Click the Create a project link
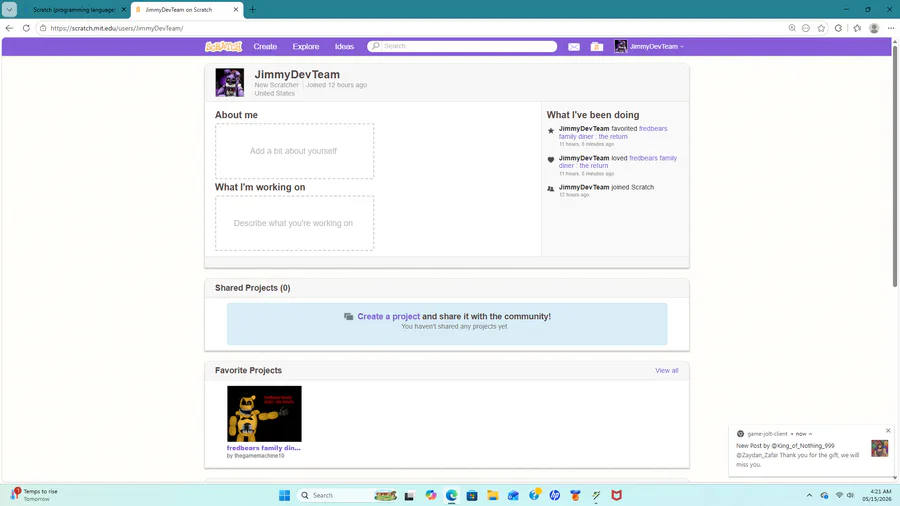Image resolution: width=900 pixels, height=506 pixels. pyautogui.click(x=388, y=316)
